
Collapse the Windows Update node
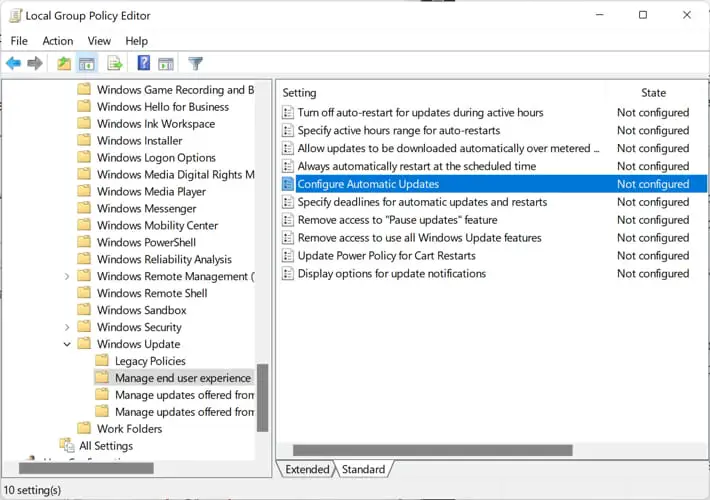tap(67, 344)
